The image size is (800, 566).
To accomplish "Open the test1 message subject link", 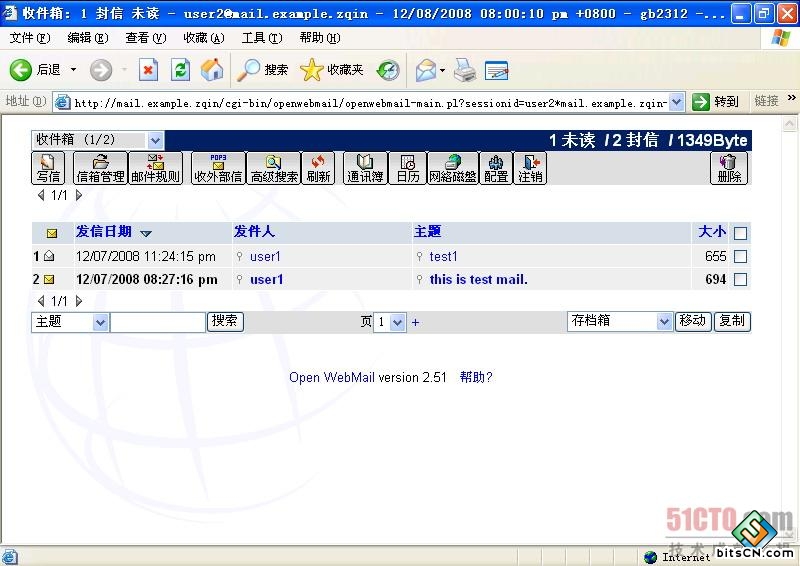I will tap(443, 256).
